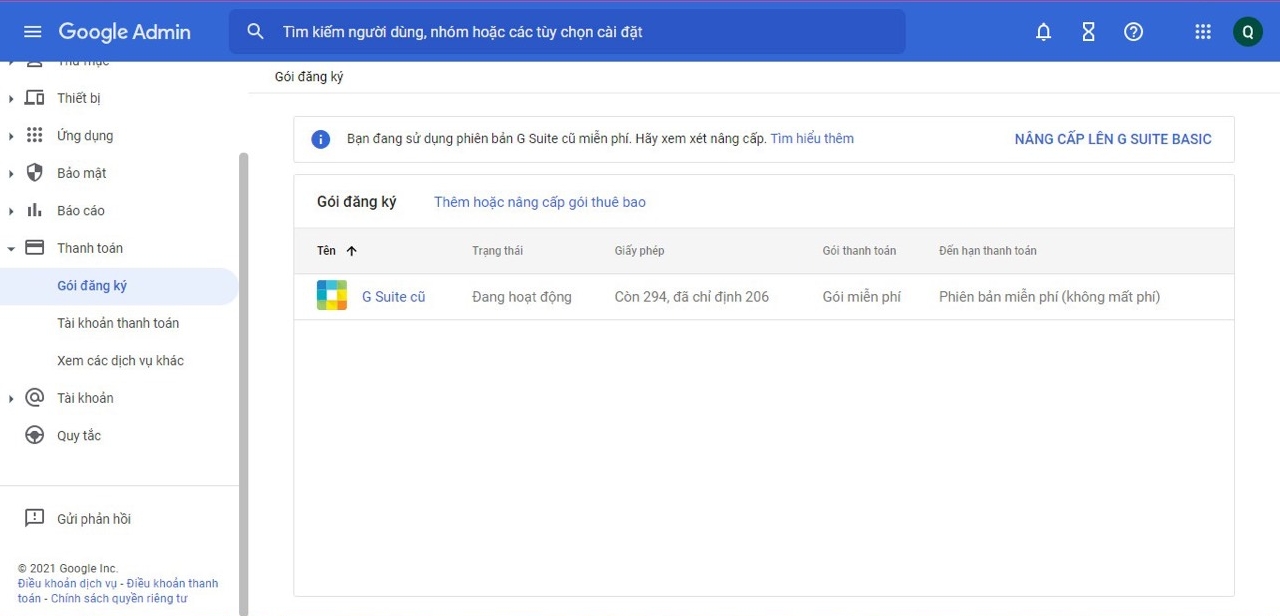Collapse the Thanh toán section arrow

11,248
